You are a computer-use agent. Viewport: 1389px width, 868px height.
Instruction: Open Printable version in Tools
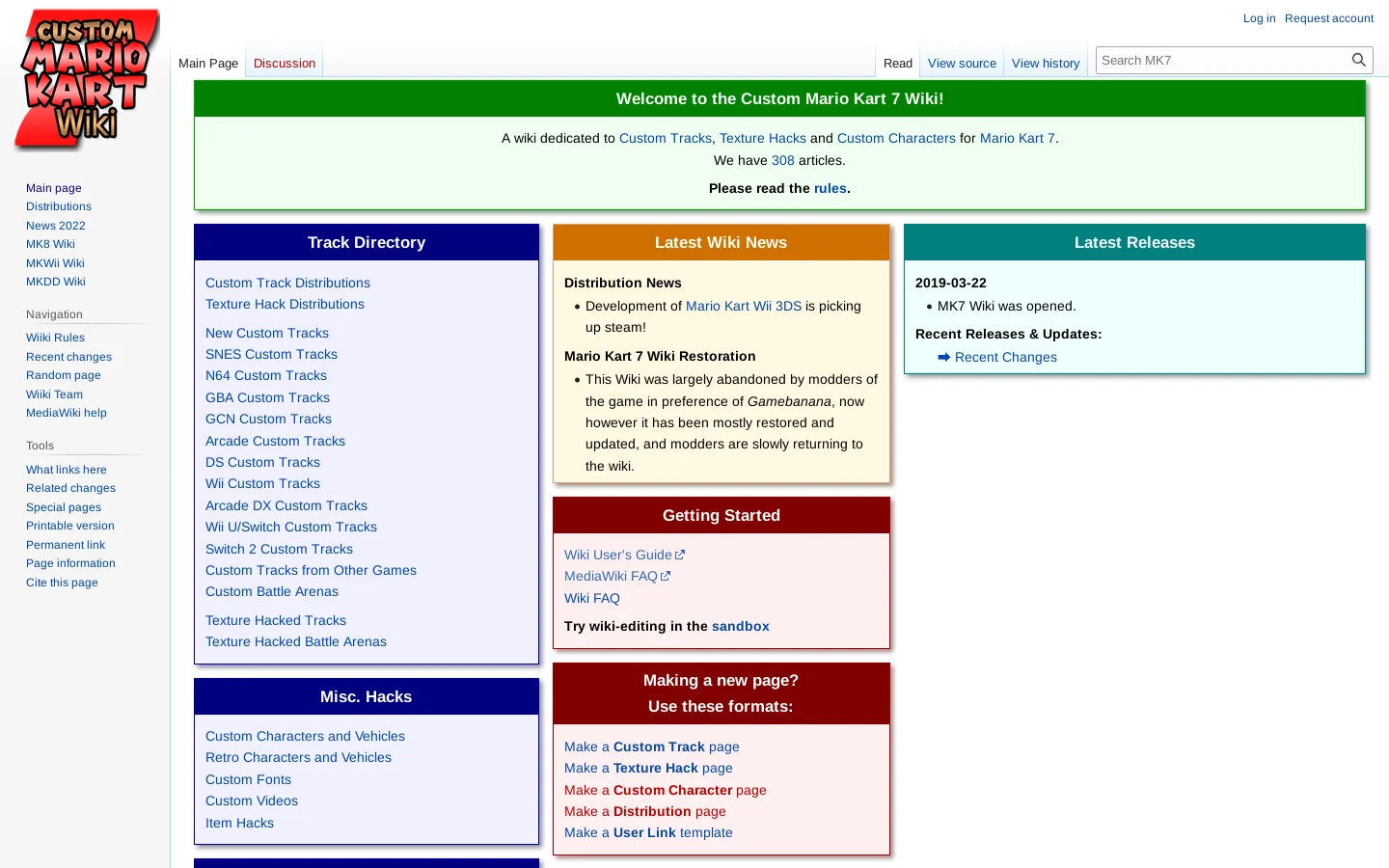70,526
